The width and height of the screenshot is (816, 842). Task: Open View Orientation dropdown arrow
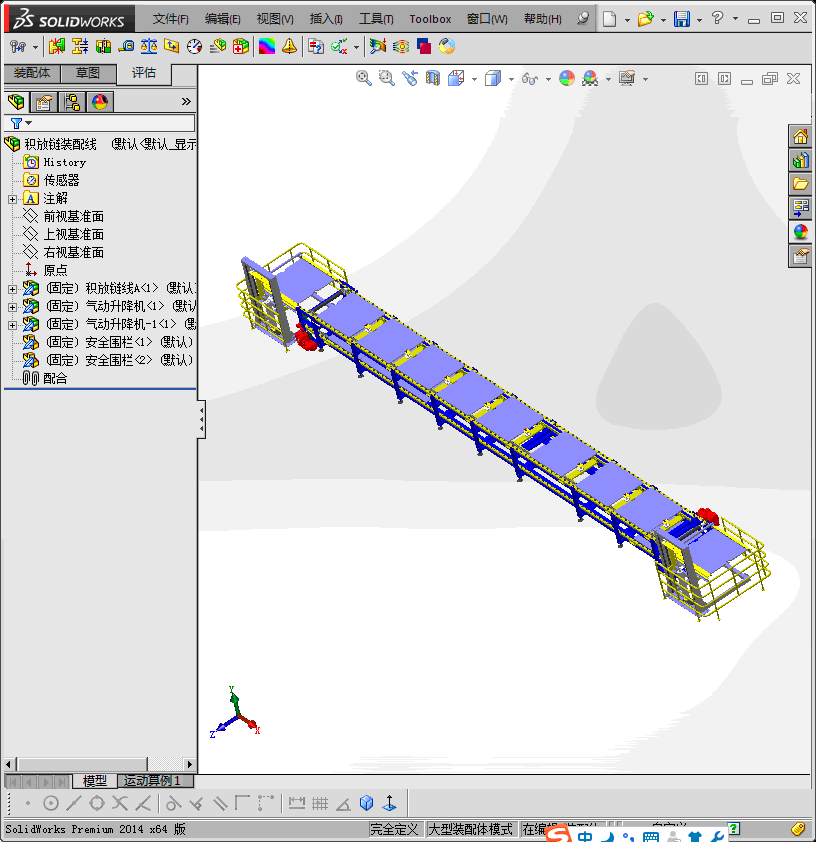pyautogui.click(x=474, y=79)
